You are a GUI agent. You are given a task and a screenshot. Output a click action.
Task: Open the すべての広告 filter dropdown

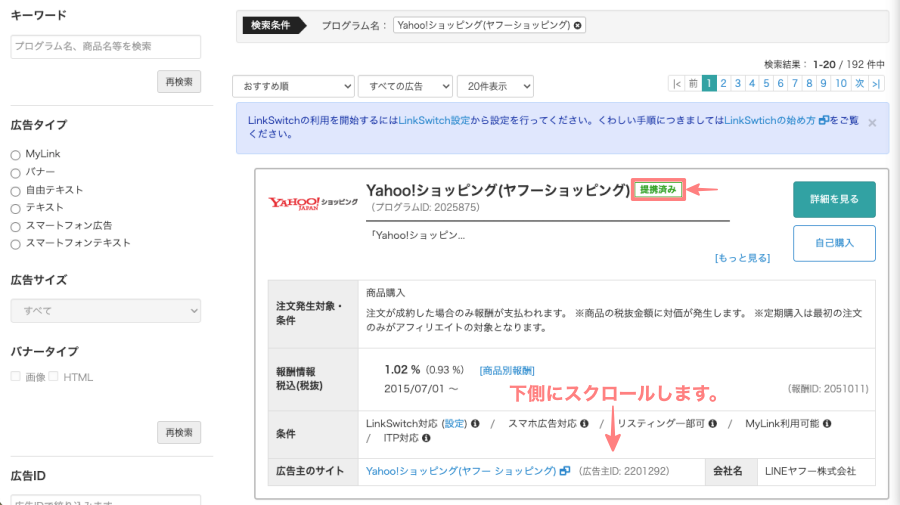click(405, 86)
